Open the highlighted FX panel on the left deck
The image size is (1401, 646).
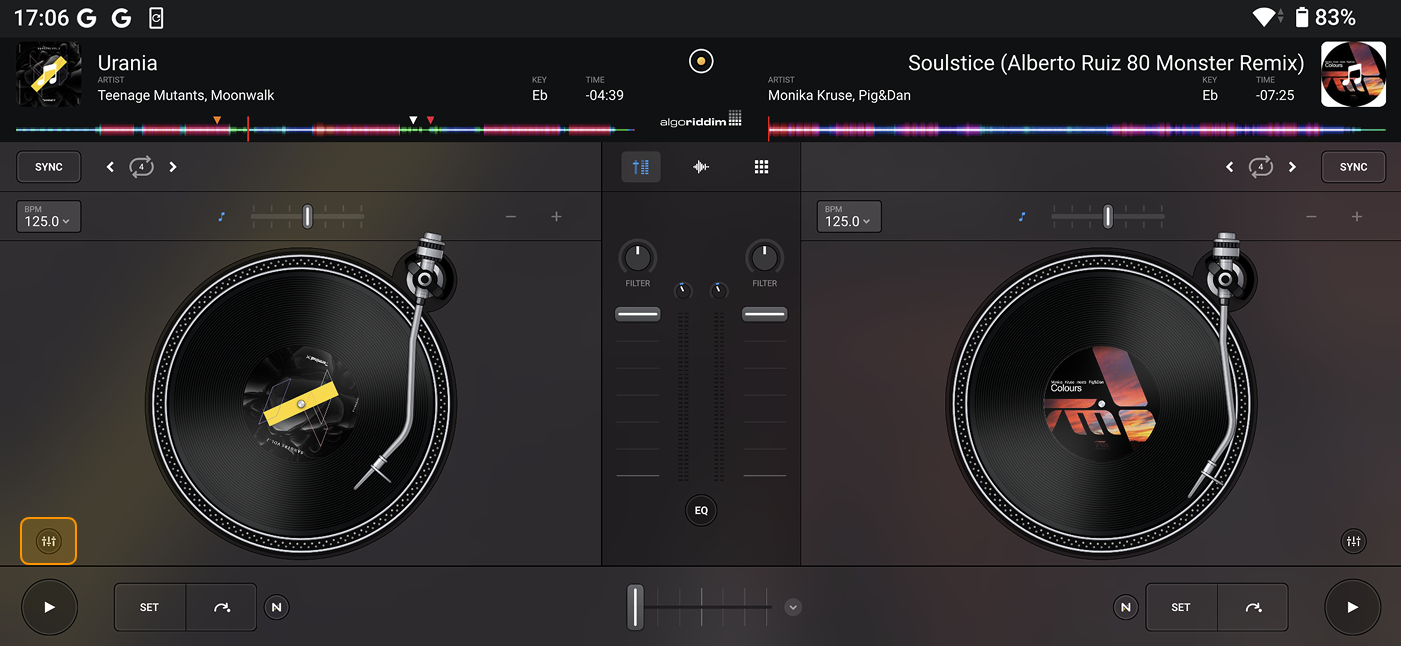click(48, 540)
